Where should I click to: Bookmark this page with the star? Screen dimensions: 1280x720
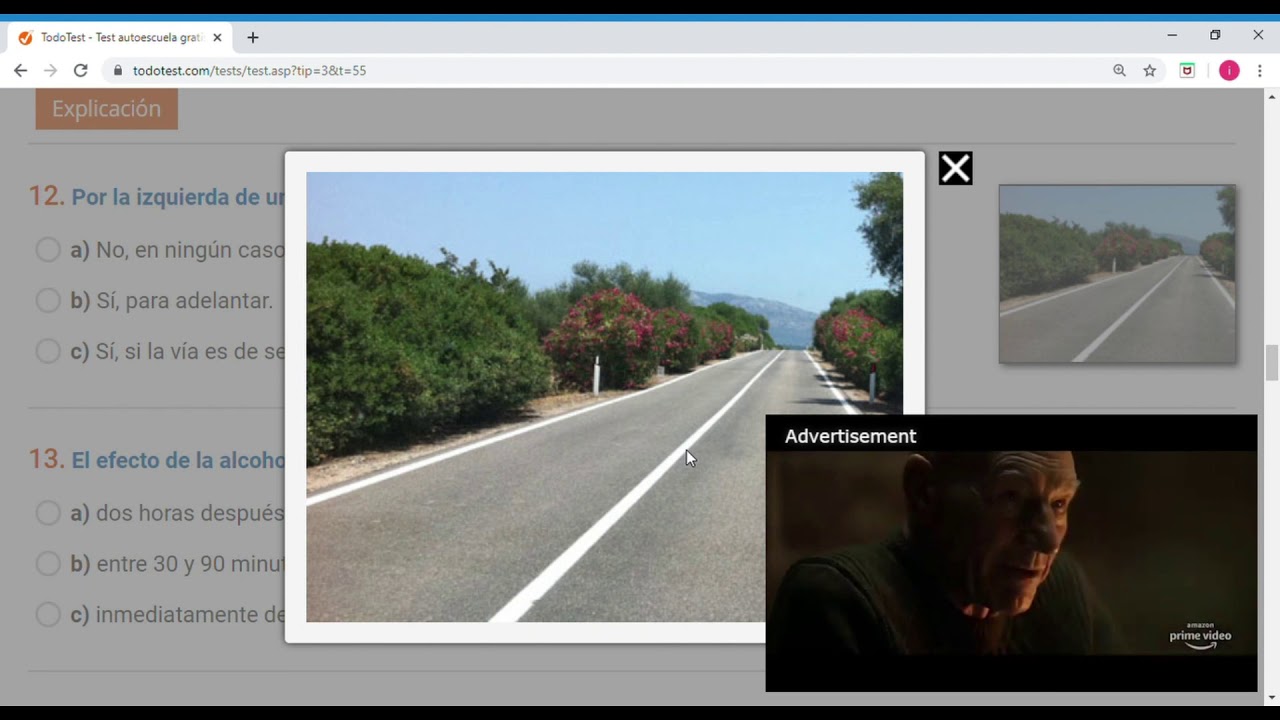click(1150, 70)
